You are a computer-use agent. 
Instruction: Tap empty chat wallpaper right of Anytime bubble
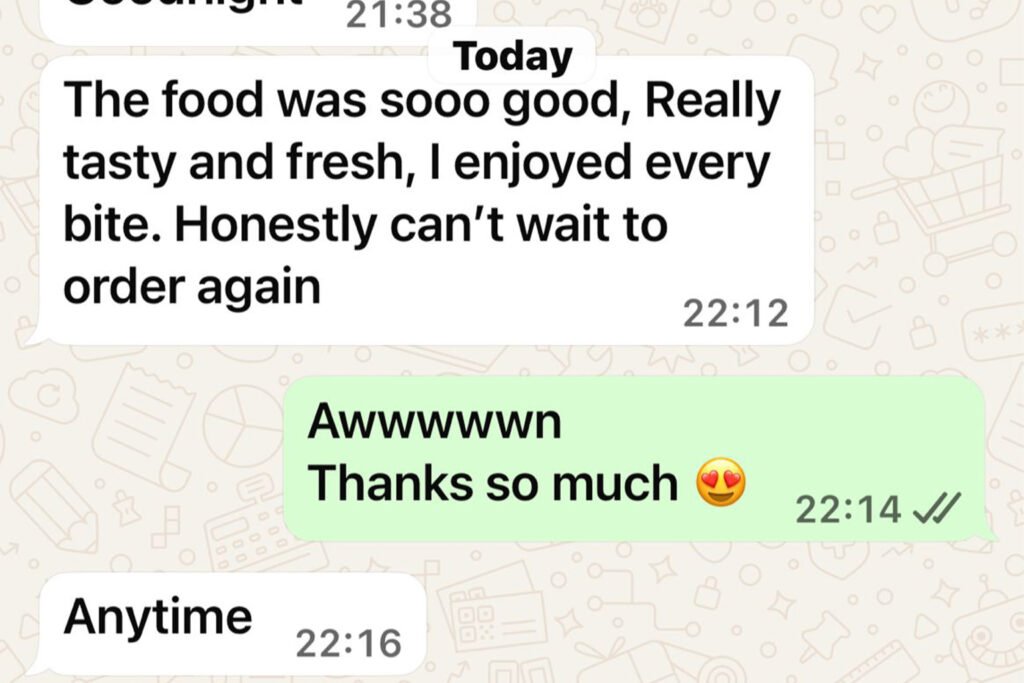point(718,620)
